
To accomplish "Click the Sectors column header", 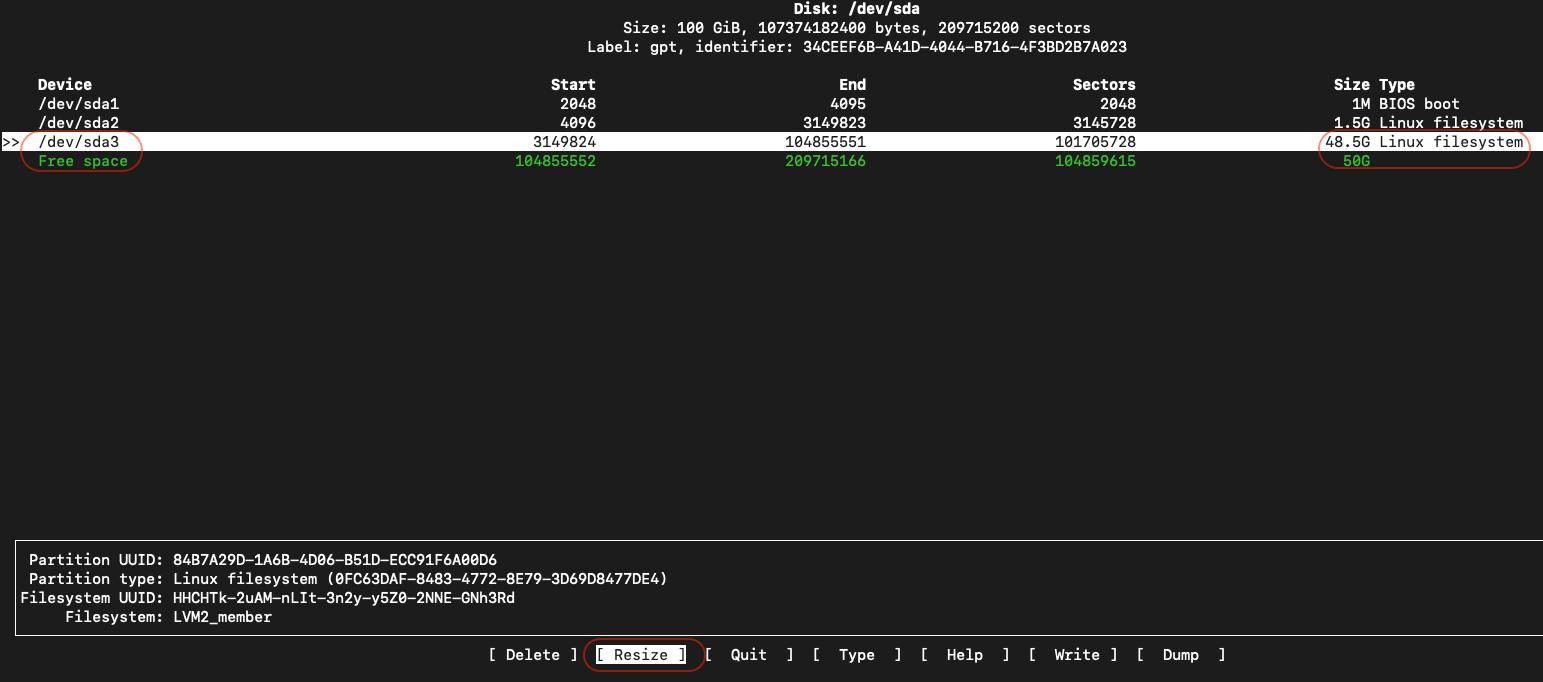I will 1104,85.
